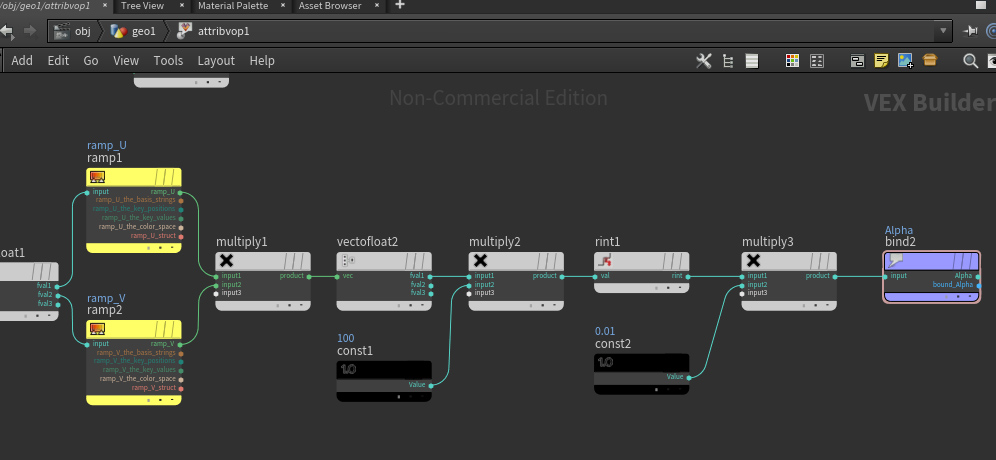Click the ramp2 node ramp icon
The height and width of the screenshot is (460, 996).
click(97, 328)
